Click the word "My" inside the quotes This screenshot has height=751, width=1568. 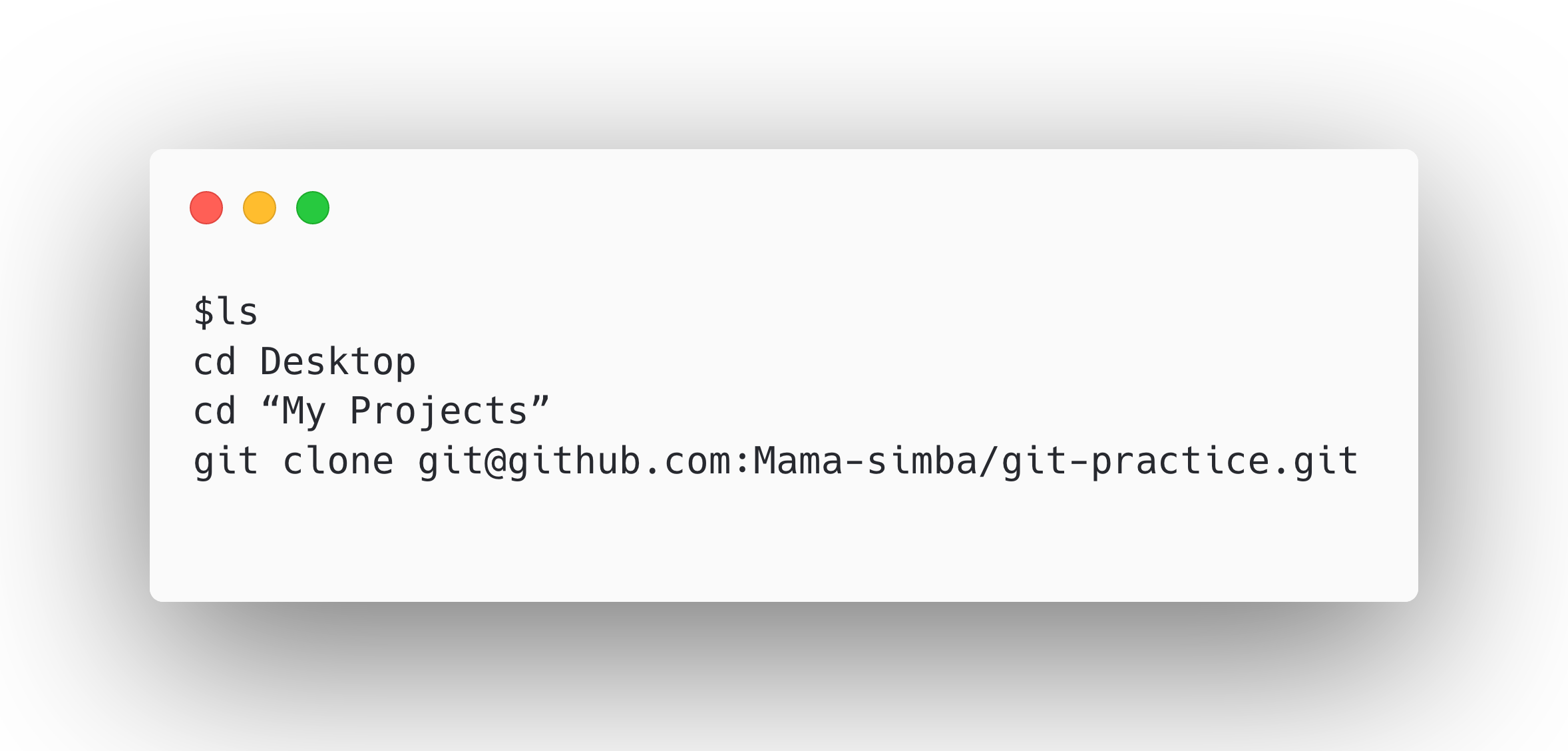click(x=303, y=411)
